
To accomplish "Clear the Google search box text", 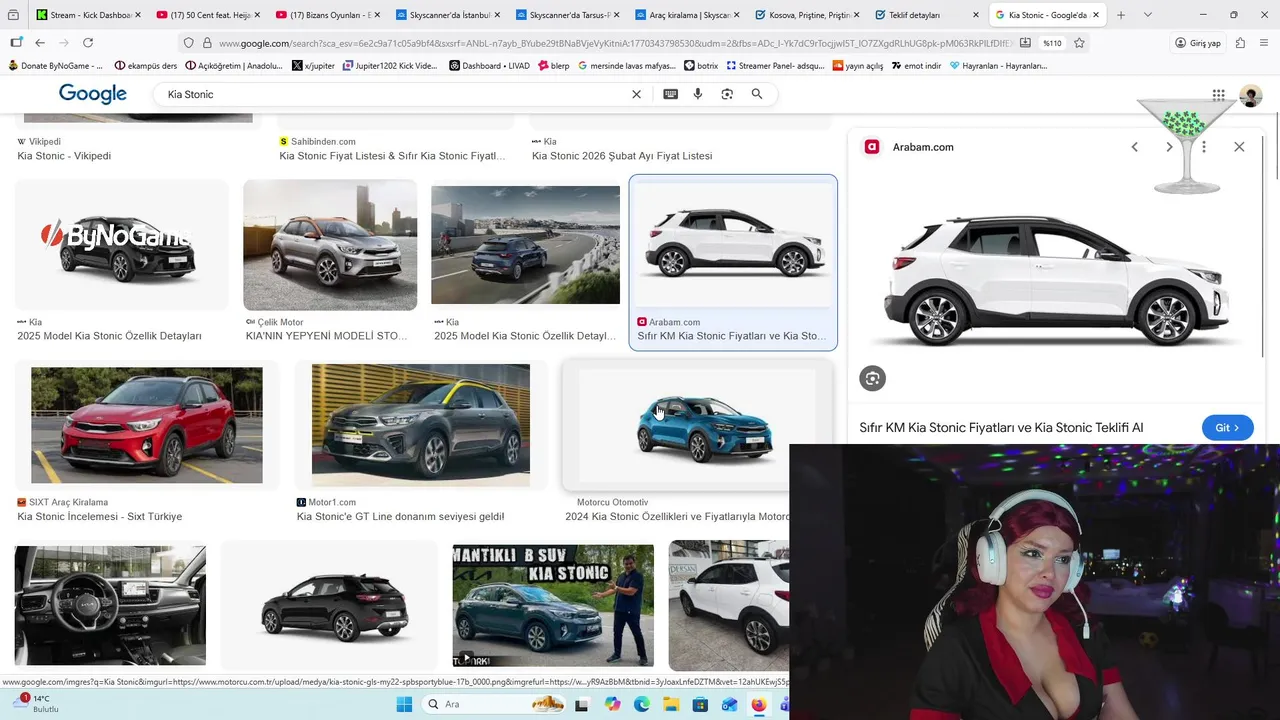I will pyautogui.click(x=636, y=94).
